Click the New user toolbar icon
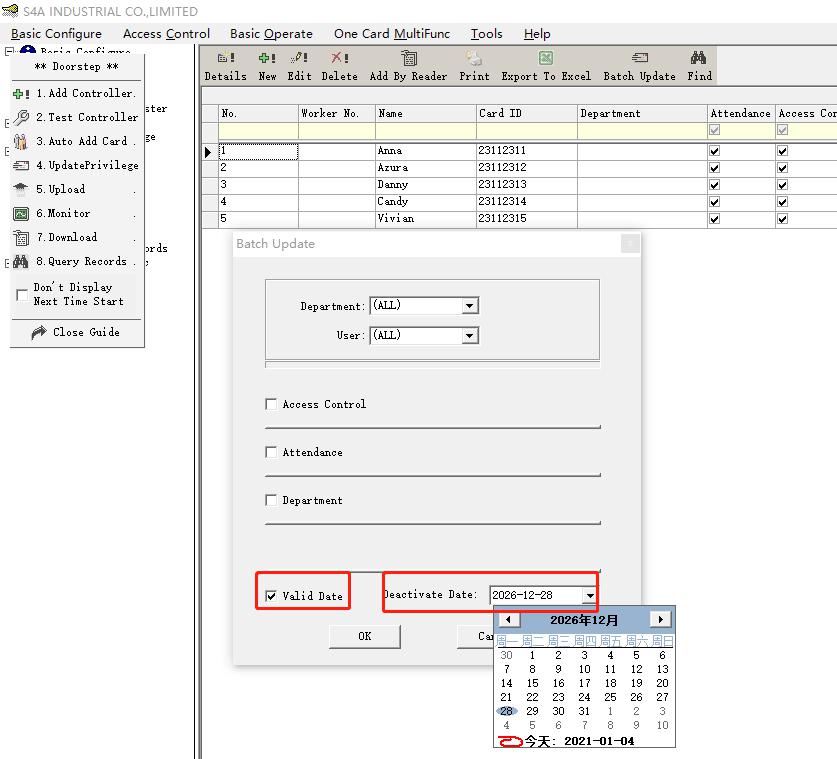 [x=267, y=58]
